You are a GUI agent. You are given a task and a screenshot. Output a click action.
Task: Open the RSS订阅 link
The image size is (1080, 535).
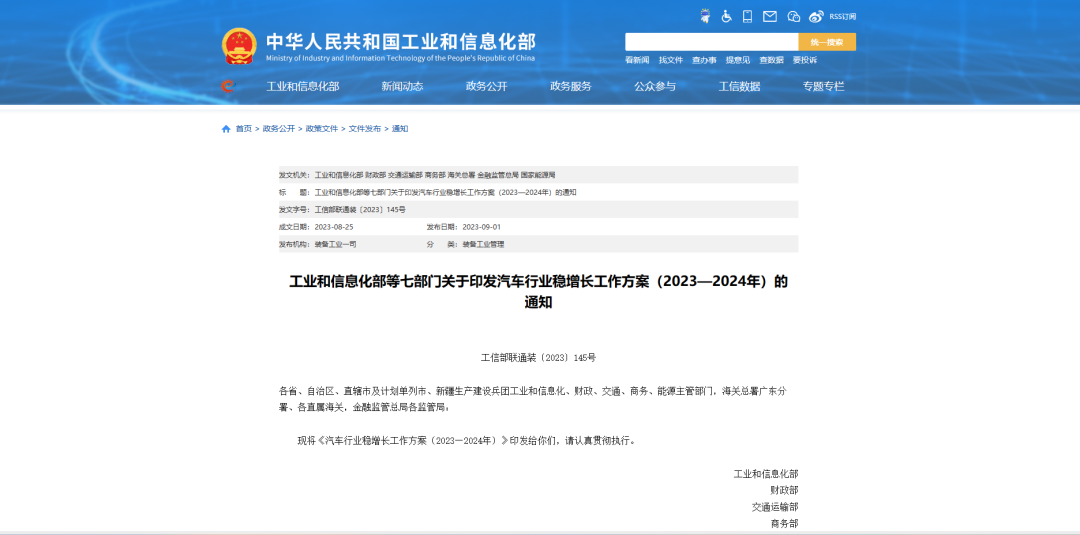click(x=842, y=17)
